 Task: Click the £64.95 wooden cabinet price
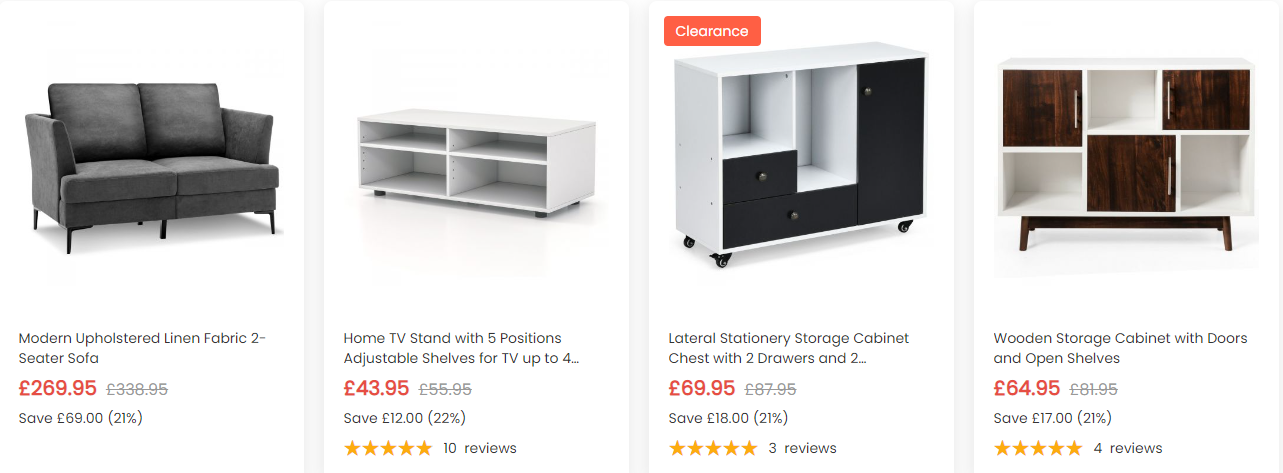[x=1026, y=388]
